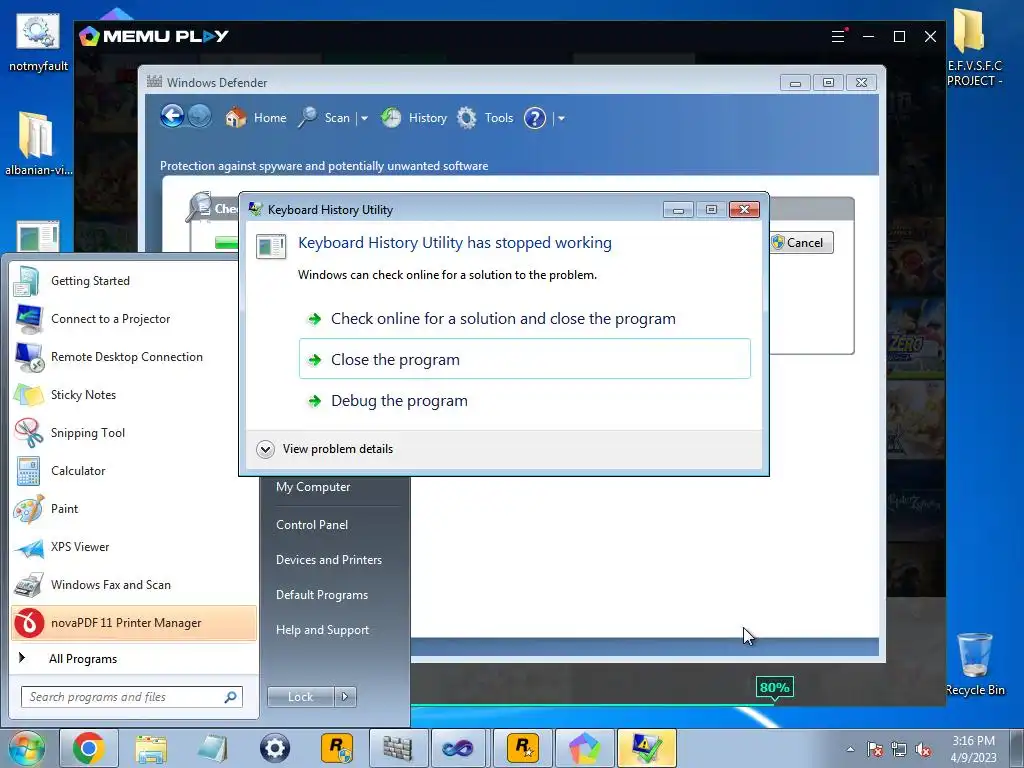Open the MEmu Play hamburger menu
The width and height of the screenshot is (1024, 768).
[x=838, y=36]
